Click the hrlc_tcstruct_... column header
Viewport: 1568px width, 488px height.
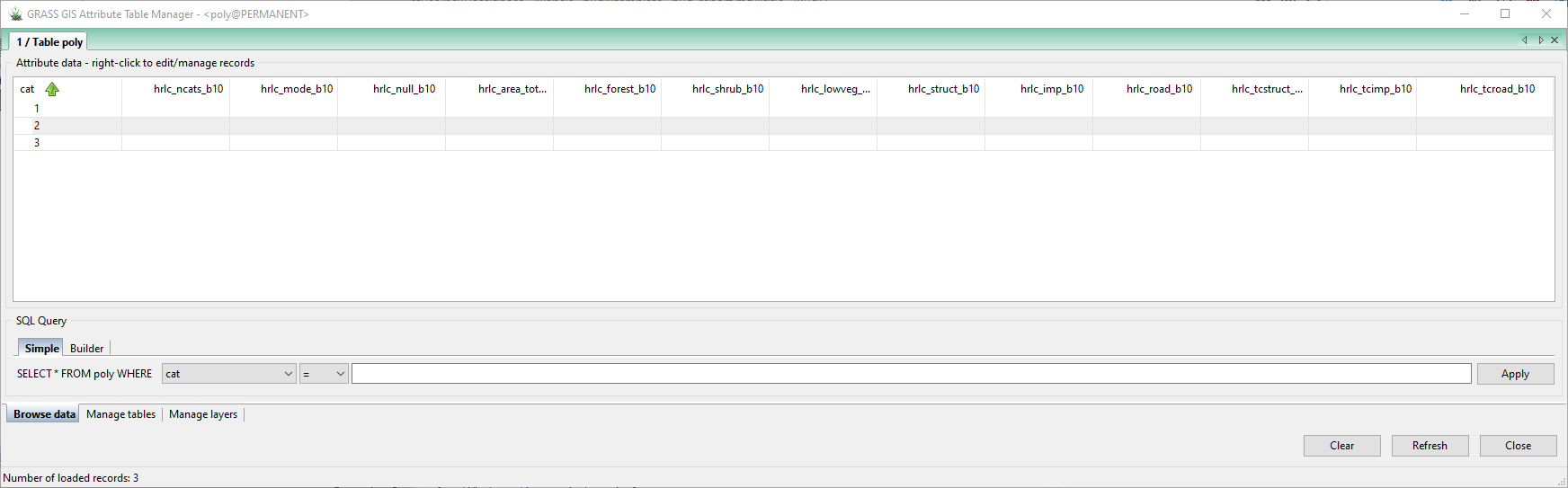coord(1254,89)
